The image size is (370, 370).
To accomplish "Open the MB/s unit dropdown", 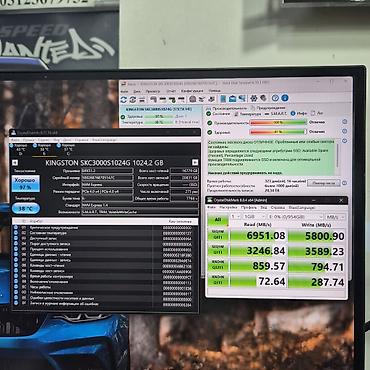I will tap(335, 217).
